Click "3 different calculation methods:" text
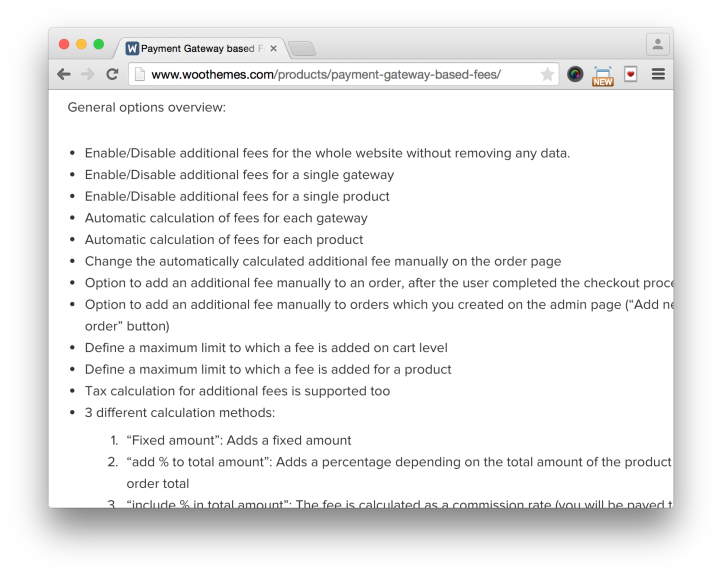 (x=180, y=412)
